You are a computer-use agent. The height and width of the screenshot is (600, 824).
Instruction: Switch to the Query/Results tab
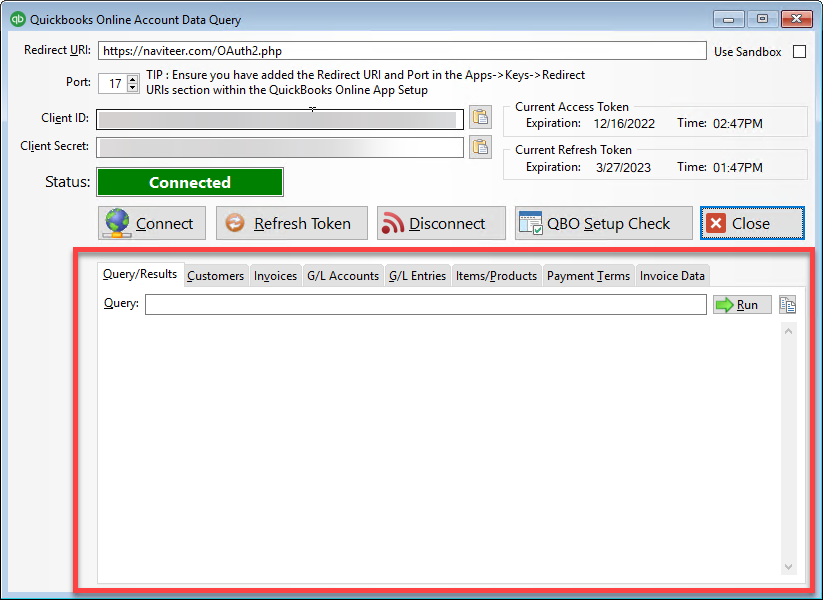coord(140,274)
